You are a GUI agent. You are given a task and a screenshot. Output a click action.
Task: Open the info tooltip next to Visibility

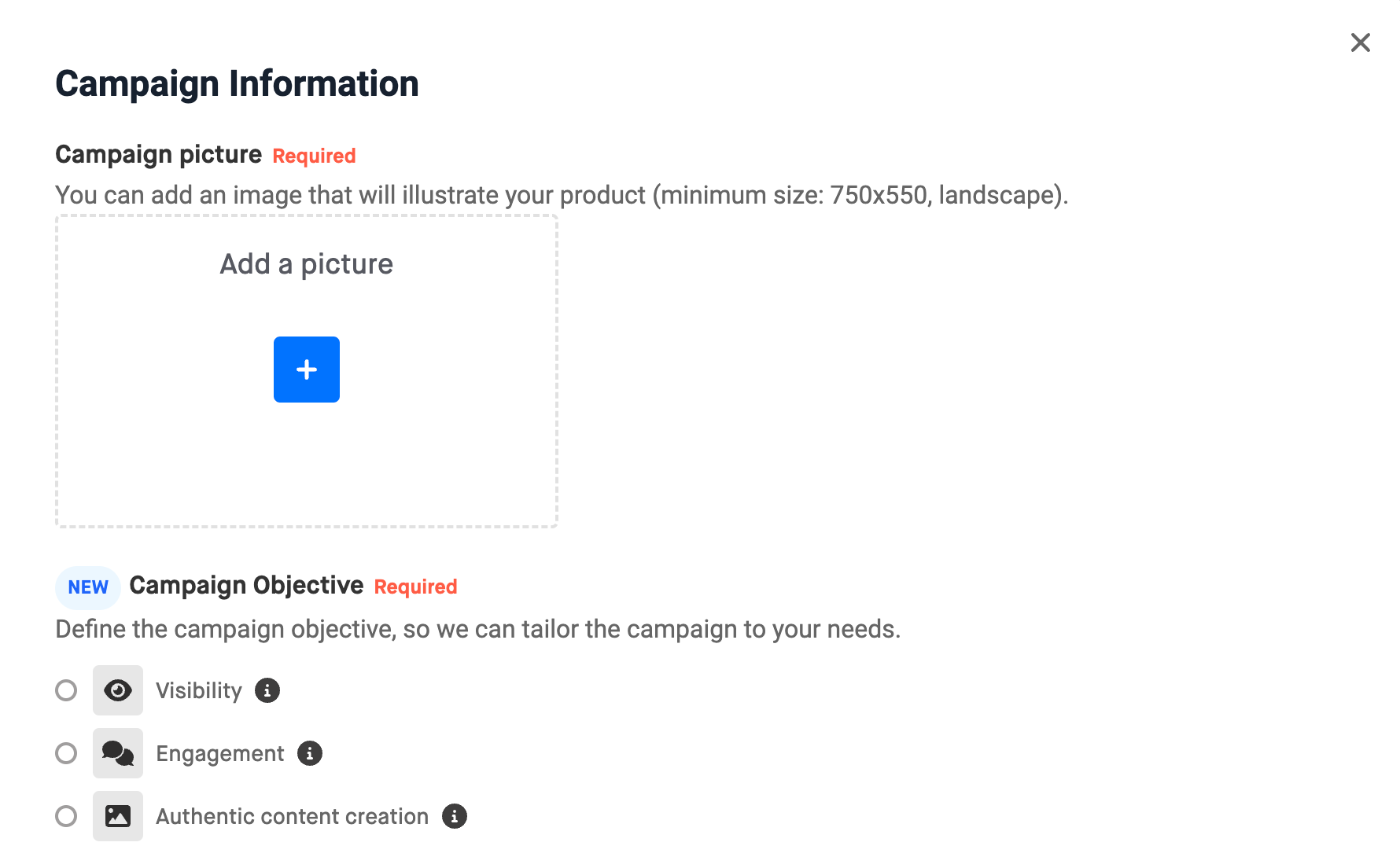point(267,690)
